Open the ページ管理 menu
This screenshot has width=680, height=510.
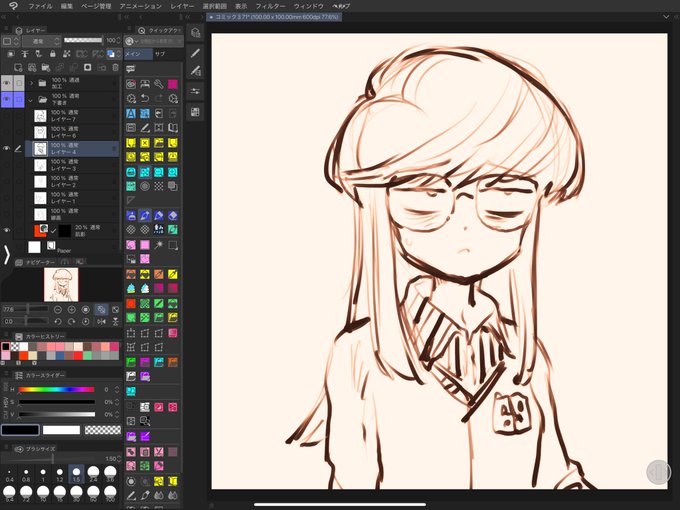96,6
